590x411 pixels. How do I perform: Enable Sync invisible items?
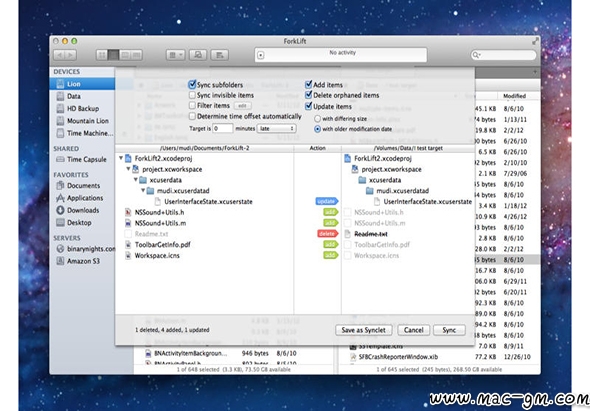tap(192, 95)
